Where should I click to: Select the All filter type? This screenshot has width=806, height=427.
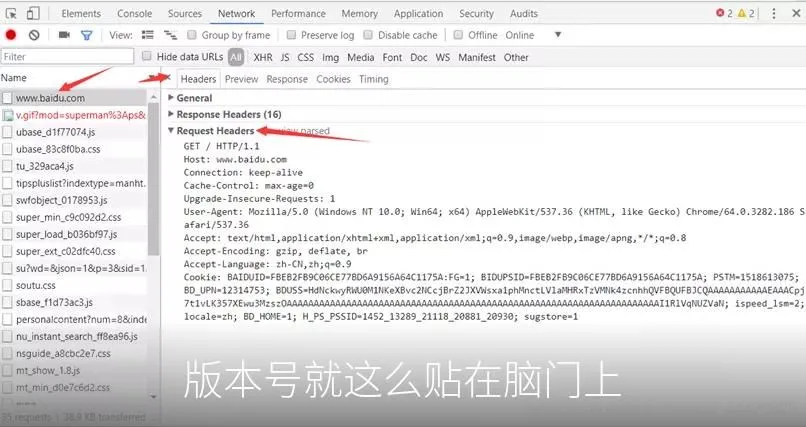tap(236, 57)
